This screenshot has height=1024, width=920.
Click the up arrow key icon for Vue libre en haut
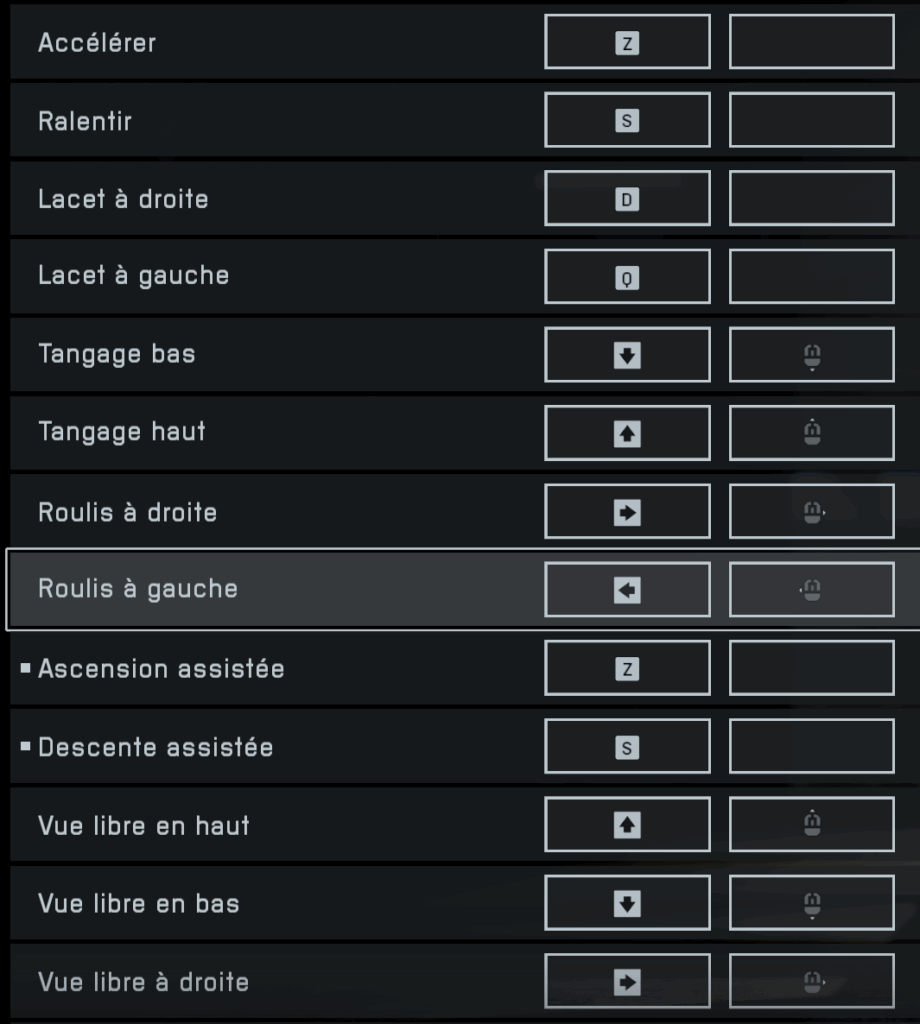pos(627,825)
